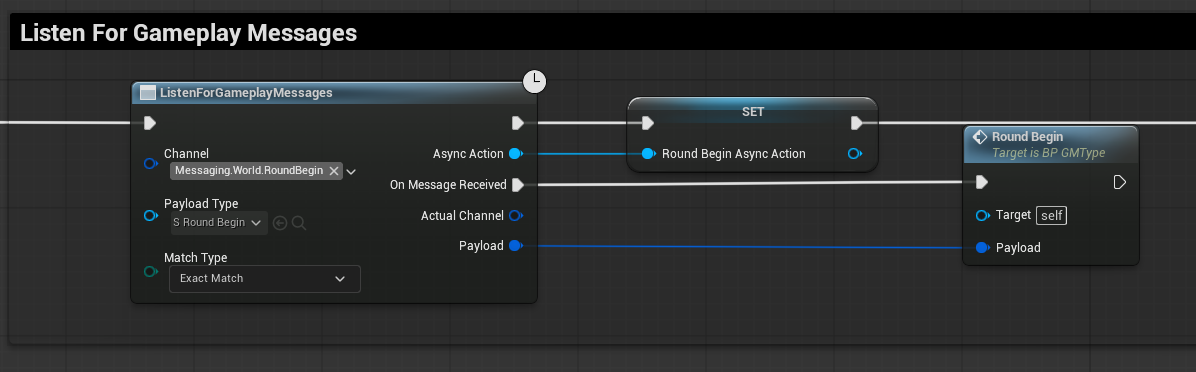Select the ListenForGameplayMessages node title
This screenshot has width=1196, height=372.
[246, 92]
